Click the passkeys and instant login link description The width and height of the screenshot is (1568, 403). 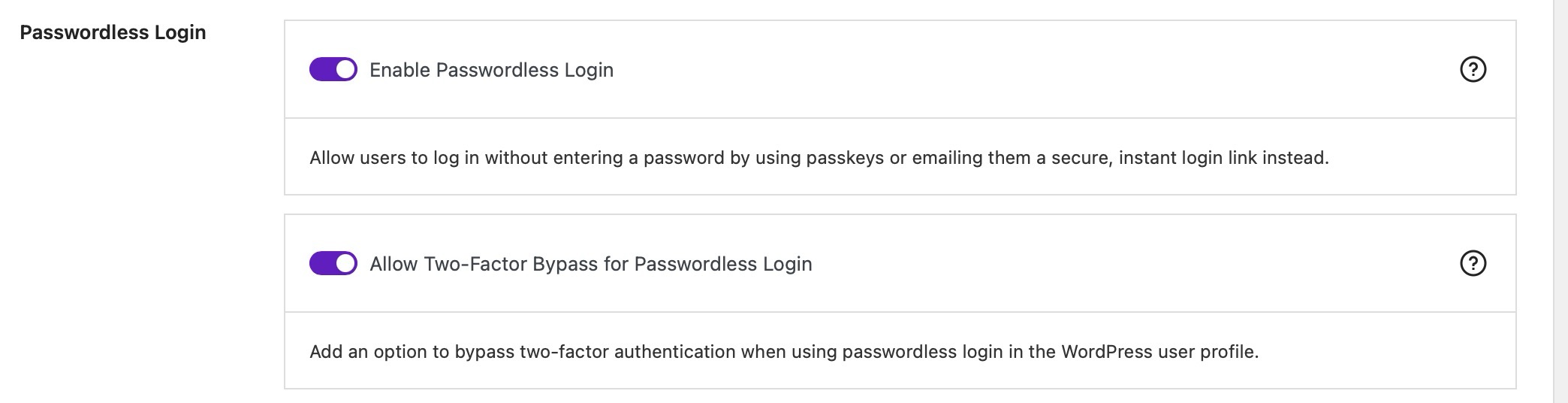pos(819,158)
